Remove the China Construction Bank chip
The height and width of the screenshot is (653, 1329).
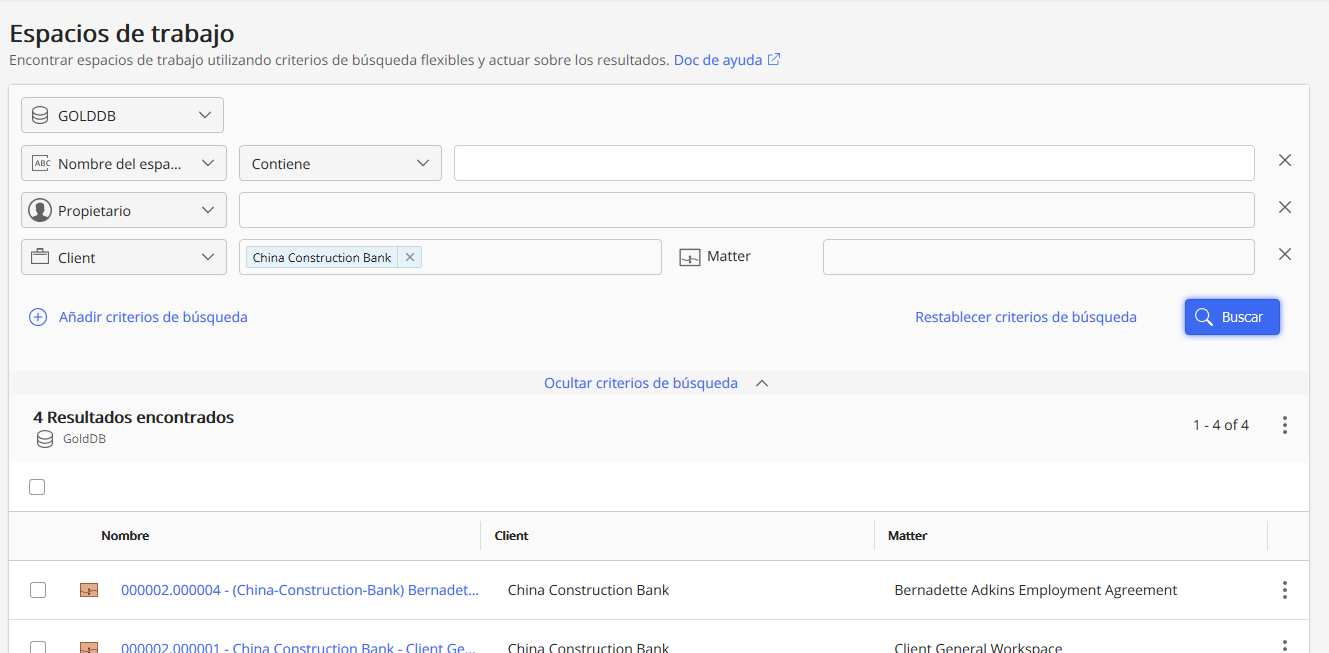point(410,257)
